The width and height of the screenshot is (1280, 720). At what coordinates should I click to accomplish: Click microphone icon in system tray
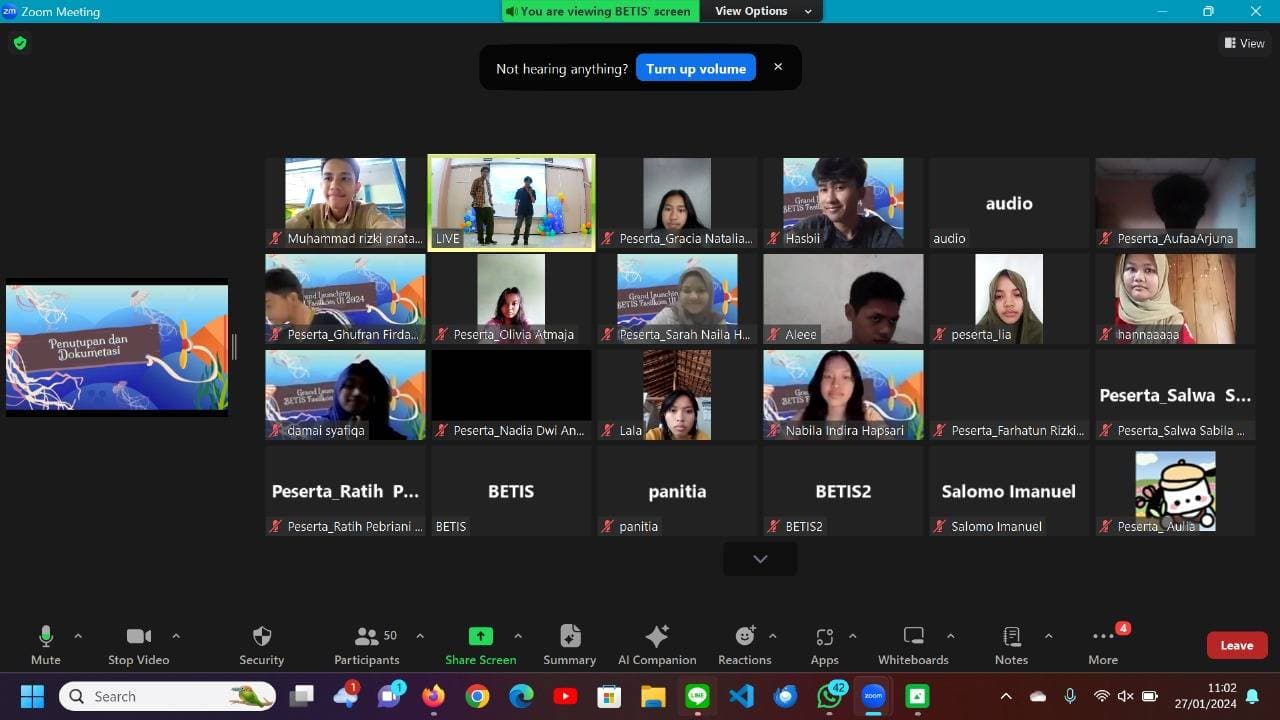1070,696
